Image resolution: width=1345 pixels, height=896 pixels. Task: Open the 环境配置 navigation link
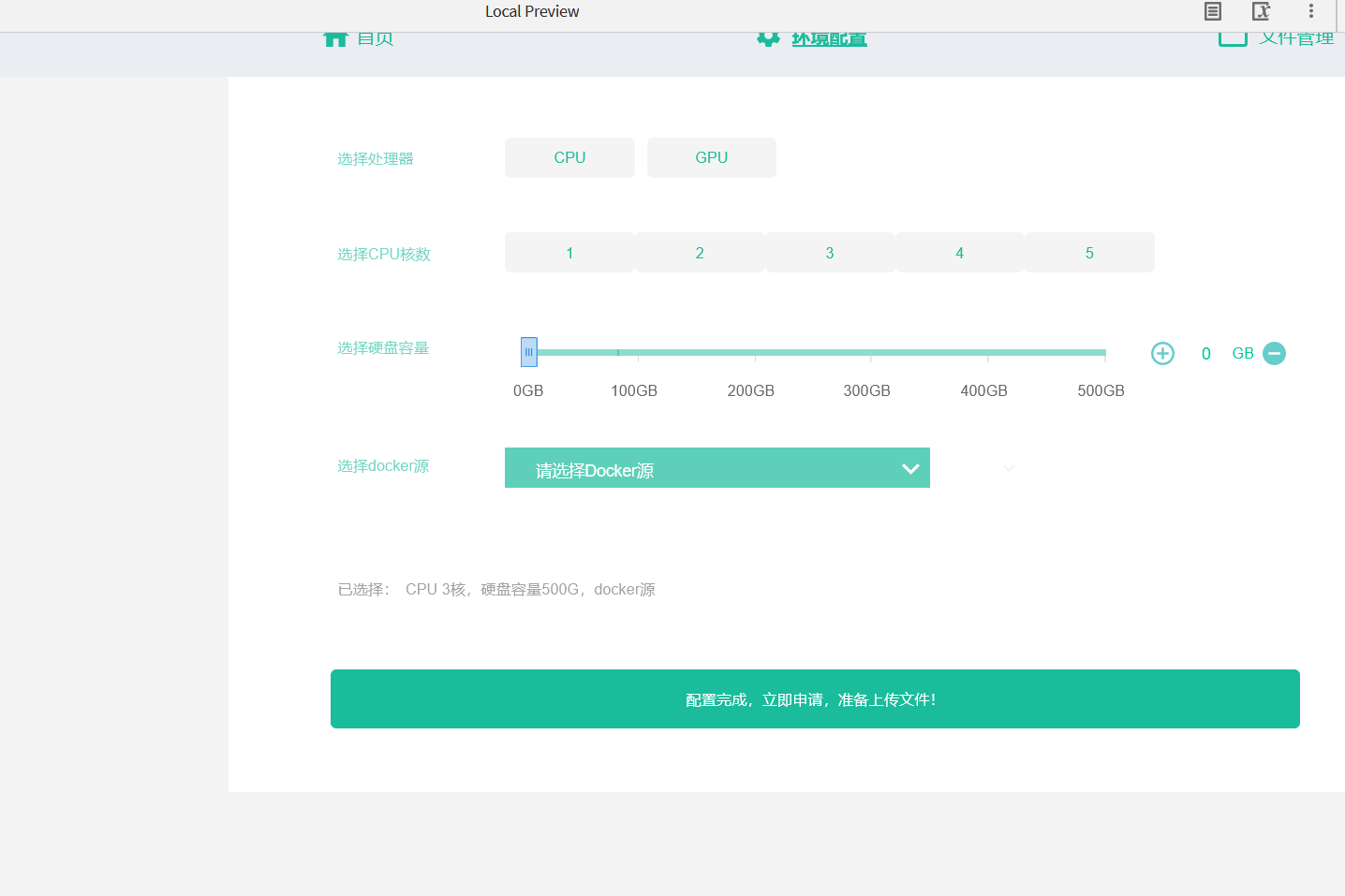829,39
